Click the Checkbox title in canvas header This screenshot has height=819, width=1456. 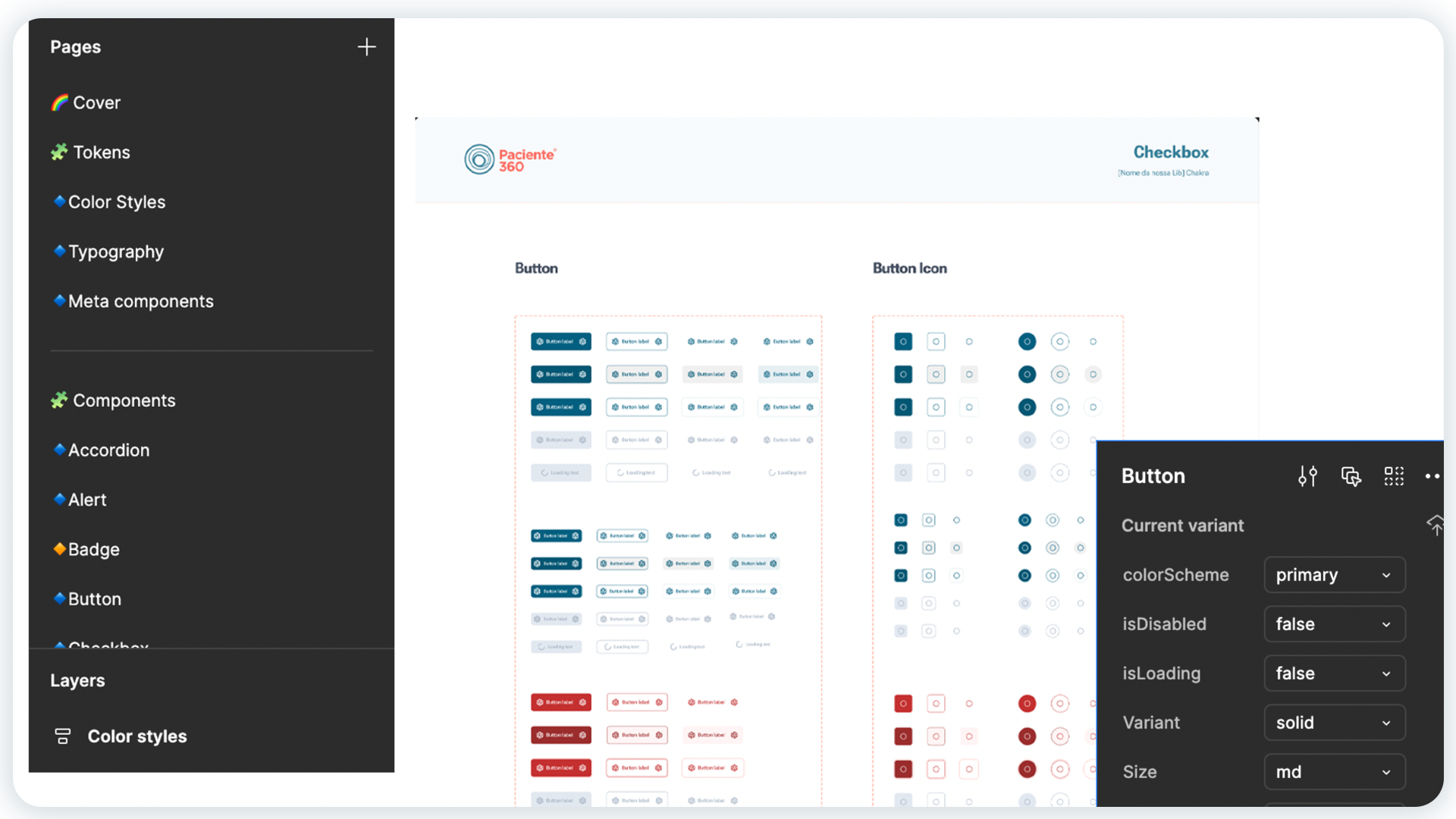[x=1171, y=152]
